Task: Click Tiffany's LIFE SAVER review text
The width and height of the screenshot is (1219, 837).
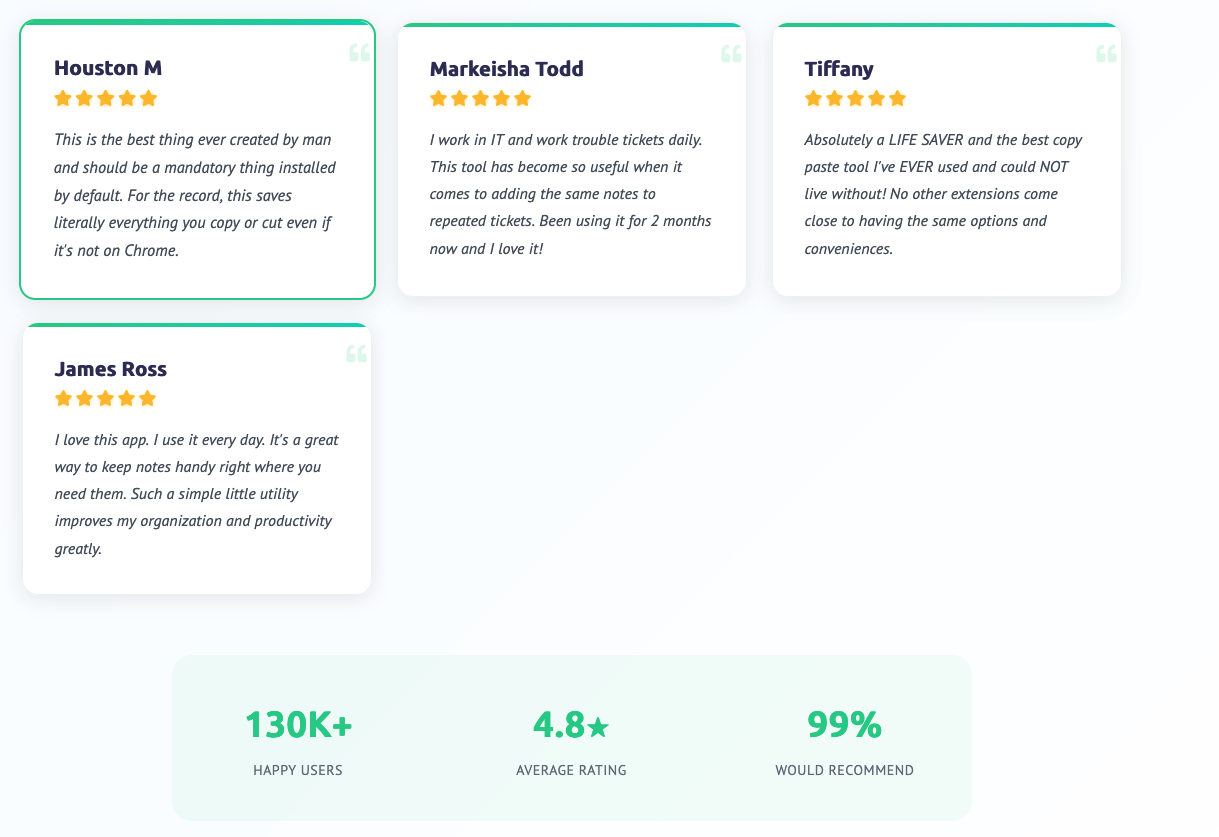Action: tap(944, 193)
